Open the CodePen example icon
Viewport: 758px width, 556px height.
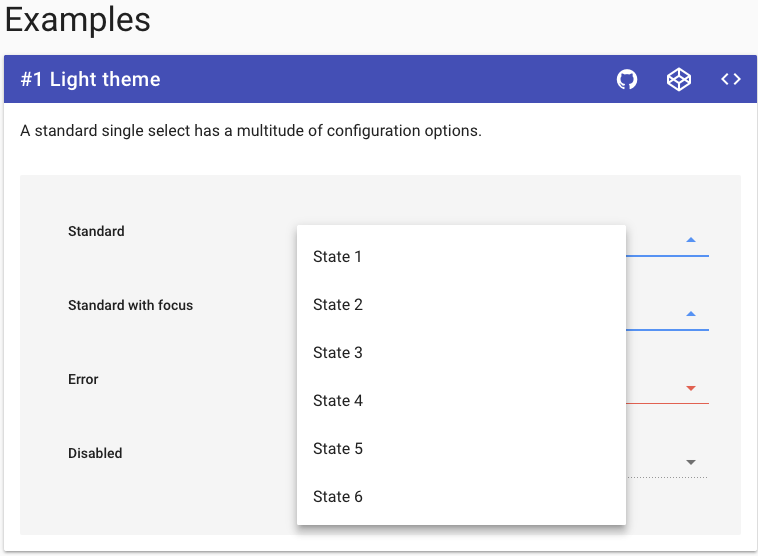679,80
